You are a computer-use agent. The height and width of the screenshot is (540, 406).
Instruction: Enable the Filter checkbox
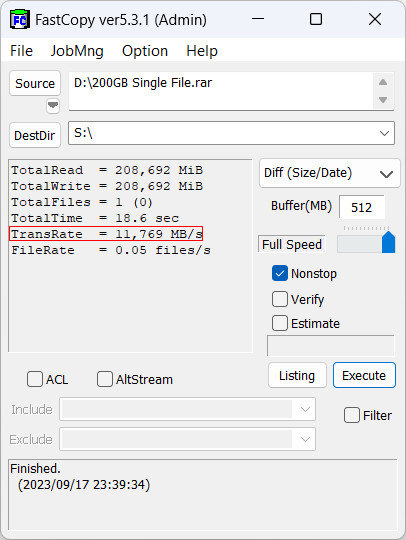(x=352, y=415)
